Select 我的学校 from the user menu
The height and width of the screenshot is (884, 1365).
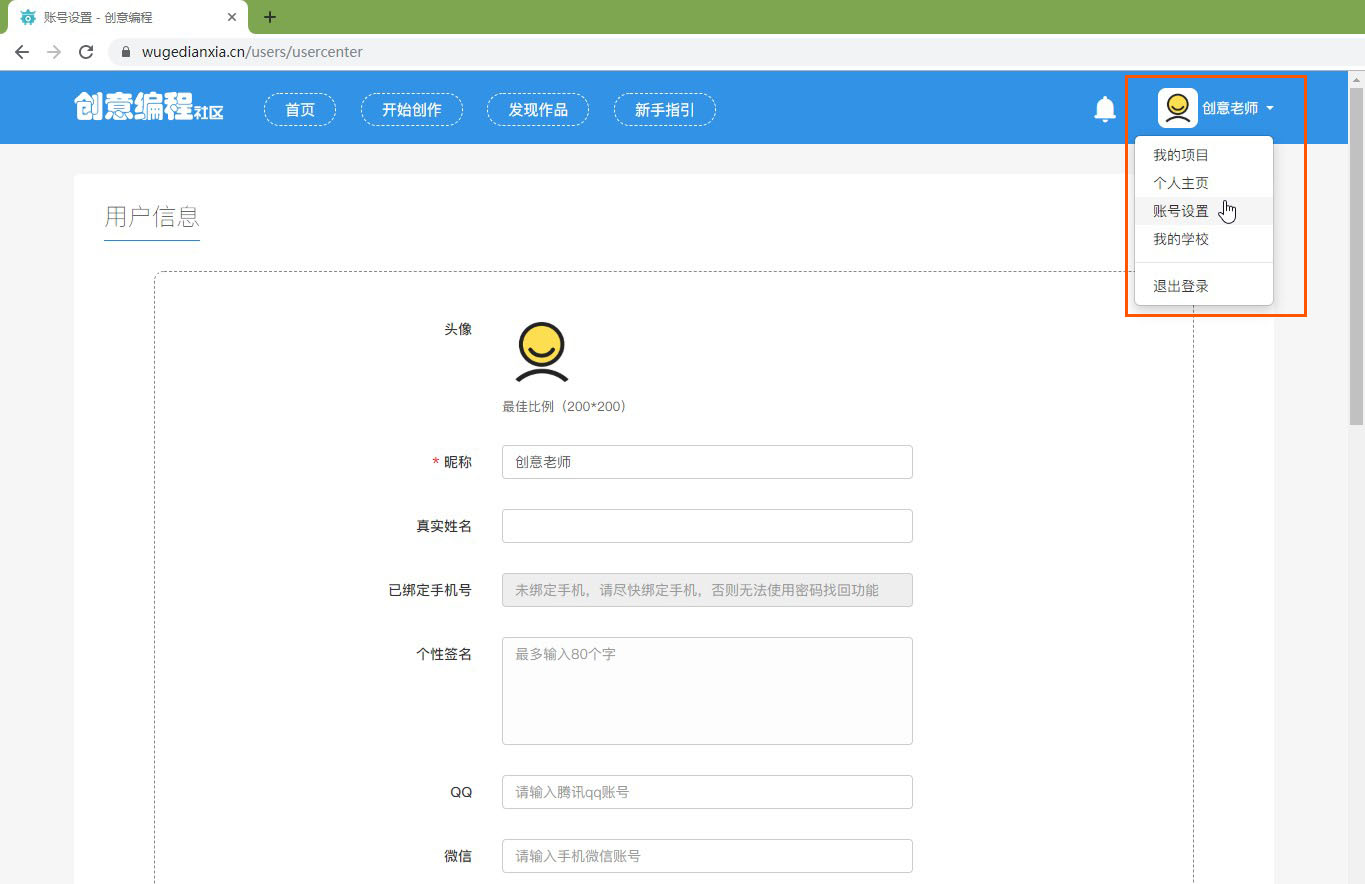(x=1181, y=239)
